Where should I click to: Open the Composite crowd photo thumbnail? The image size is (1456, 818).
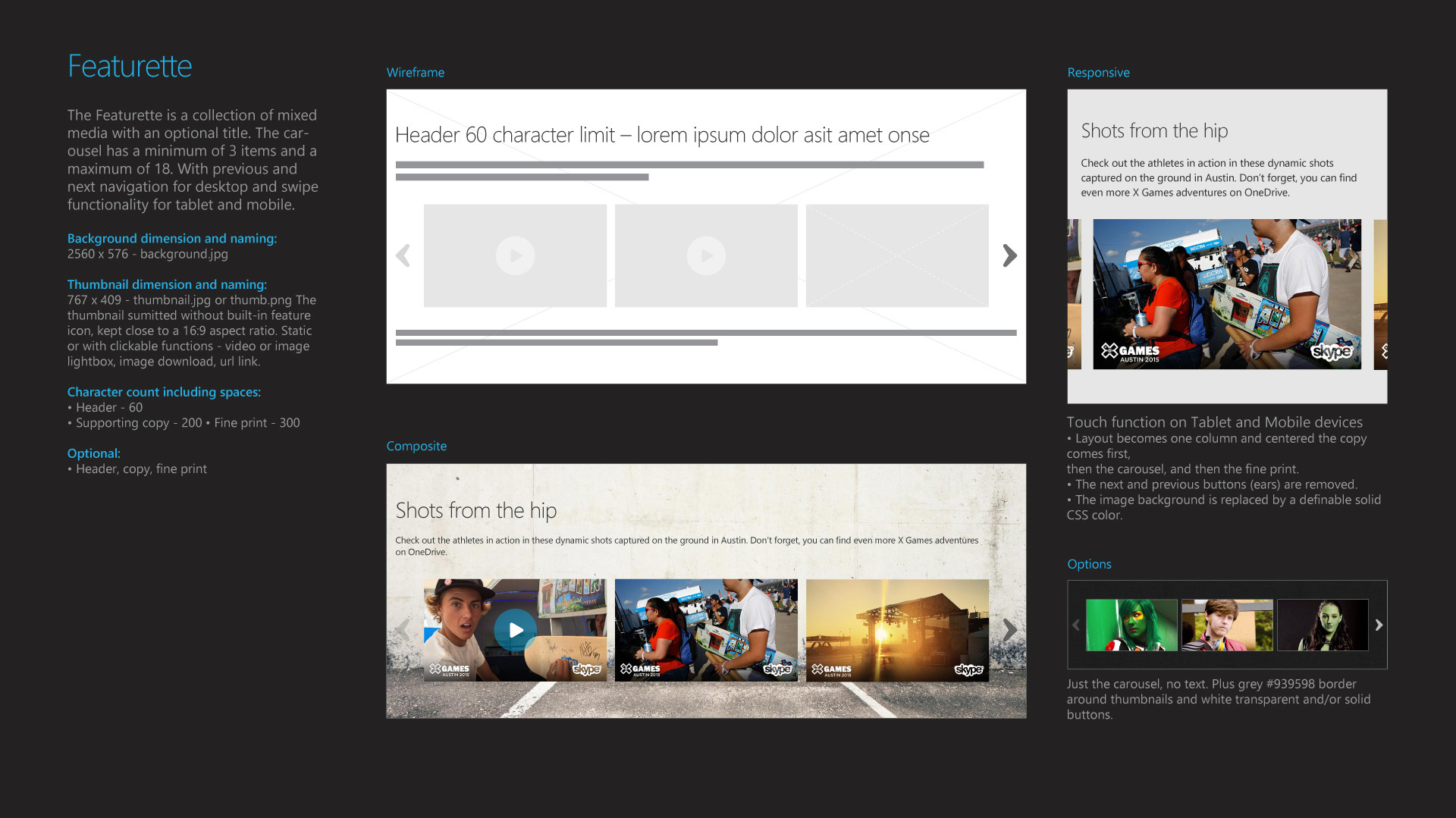point(705,629)
